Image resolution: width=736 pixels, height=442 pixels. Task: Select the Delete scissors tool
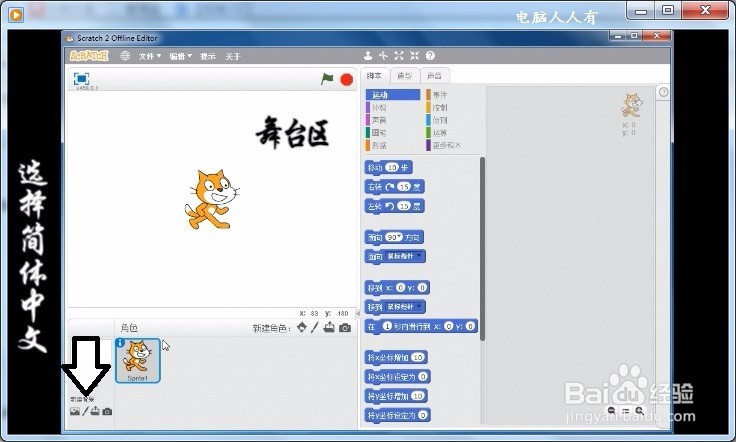383,56
